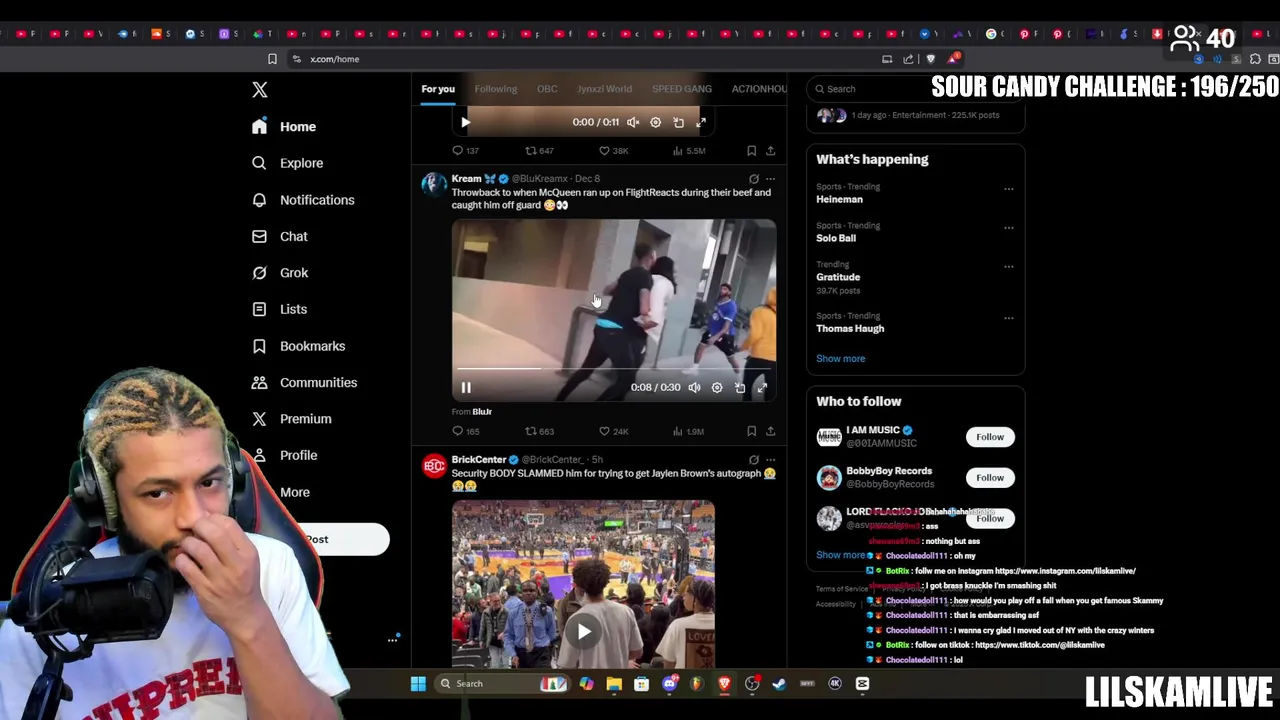This screenshot has height=720, width=1280.
Task: Bookmark Kream's post
Action: (x=751, y=432)
